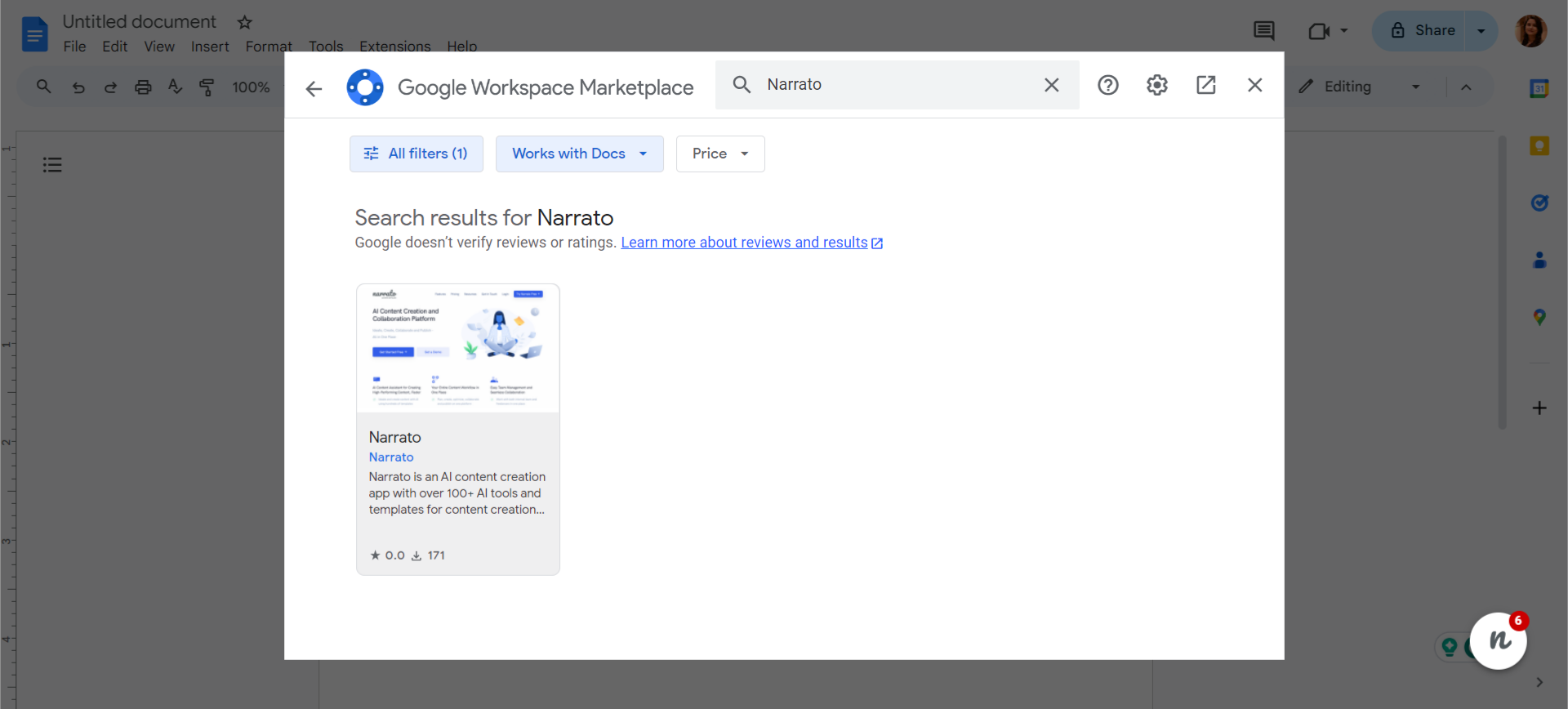Open comment history
This screenshot has height=709, width=1568.
coord(1264,31)
